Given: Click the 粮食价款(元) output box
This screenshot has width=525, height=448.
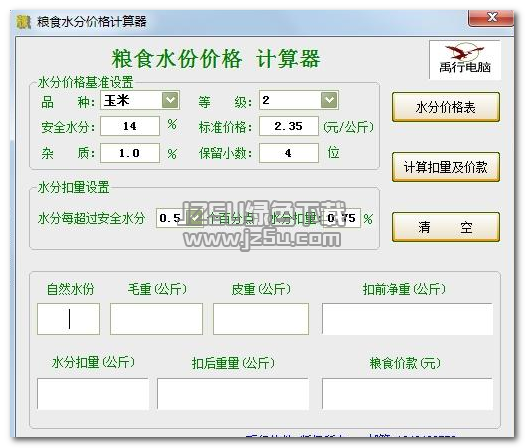Looking at the screenshot, I should click(x=407, y=394).
